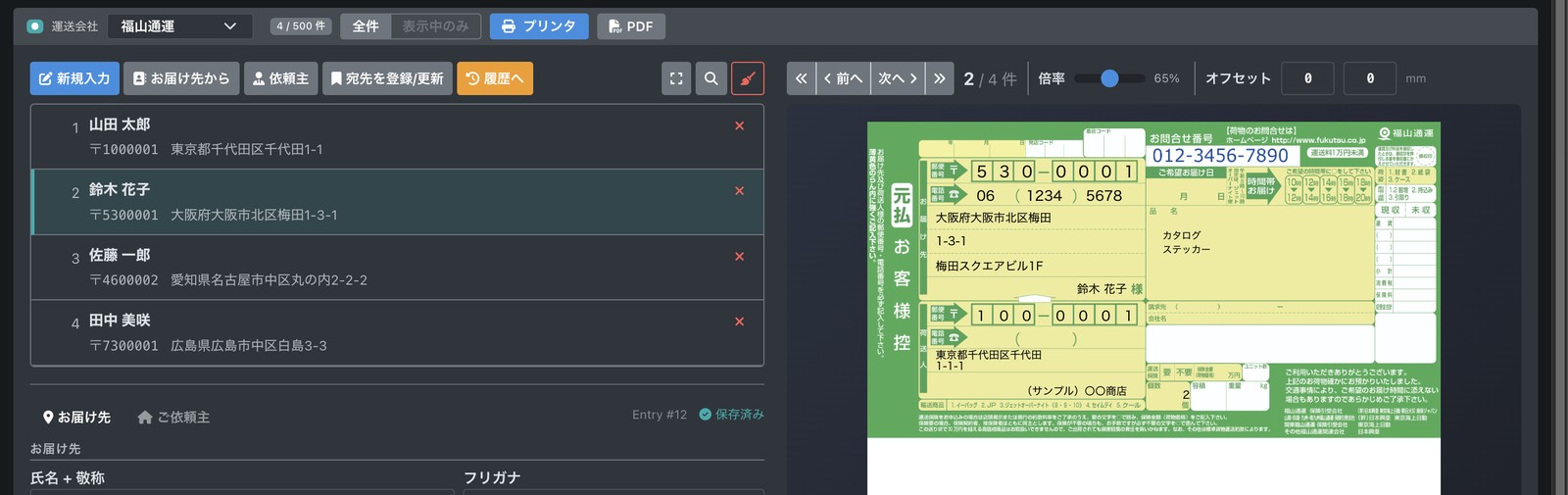Click the fullscreen expand icon

coord(676,78)
